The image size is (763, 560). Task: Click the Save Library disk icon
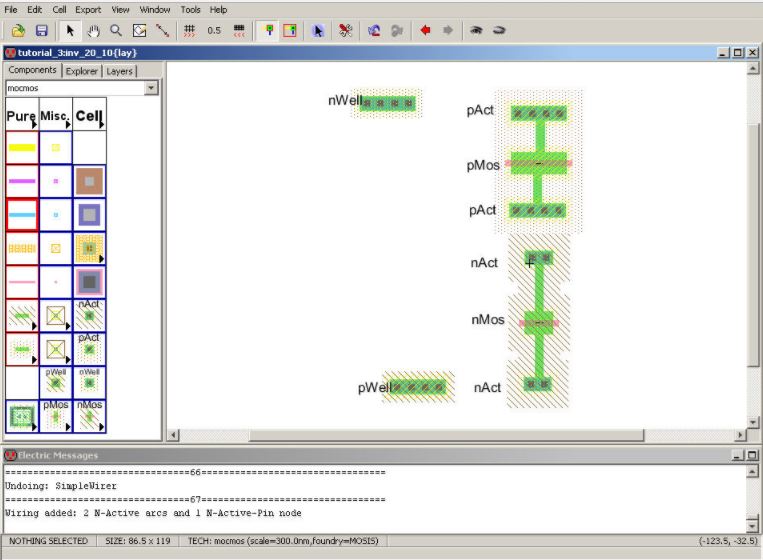[42, 31]
